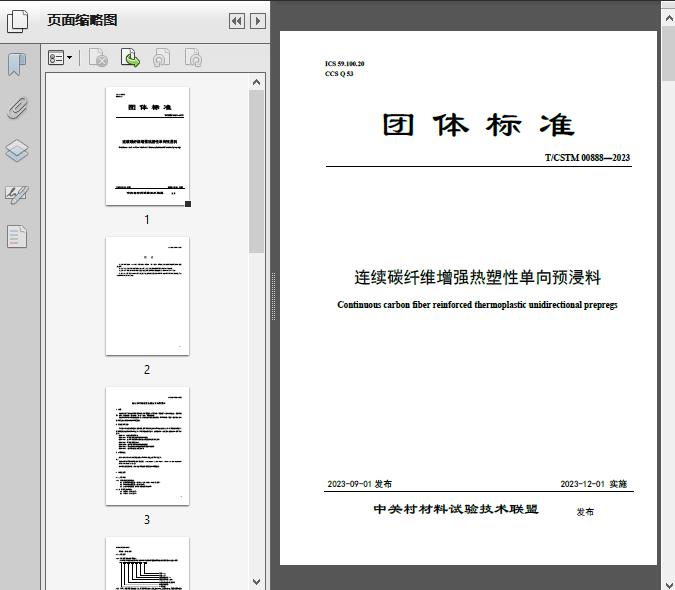Click the document scroll up arrow
Viewport: 675px width, 590px height.
click(x=669, y=19)
